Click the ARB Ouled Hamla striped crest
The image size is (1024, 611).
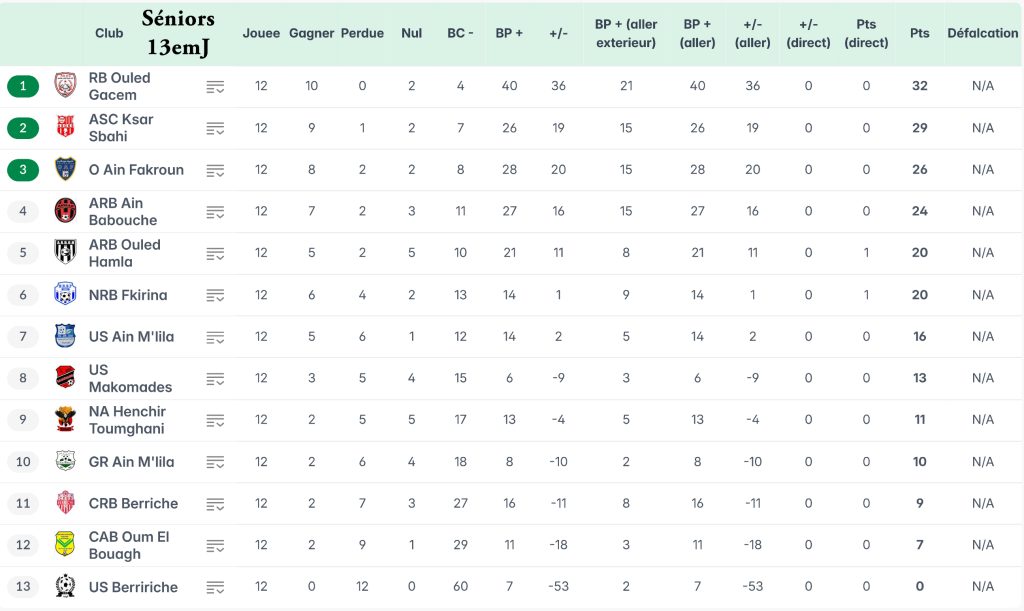(x=65, y=253)
